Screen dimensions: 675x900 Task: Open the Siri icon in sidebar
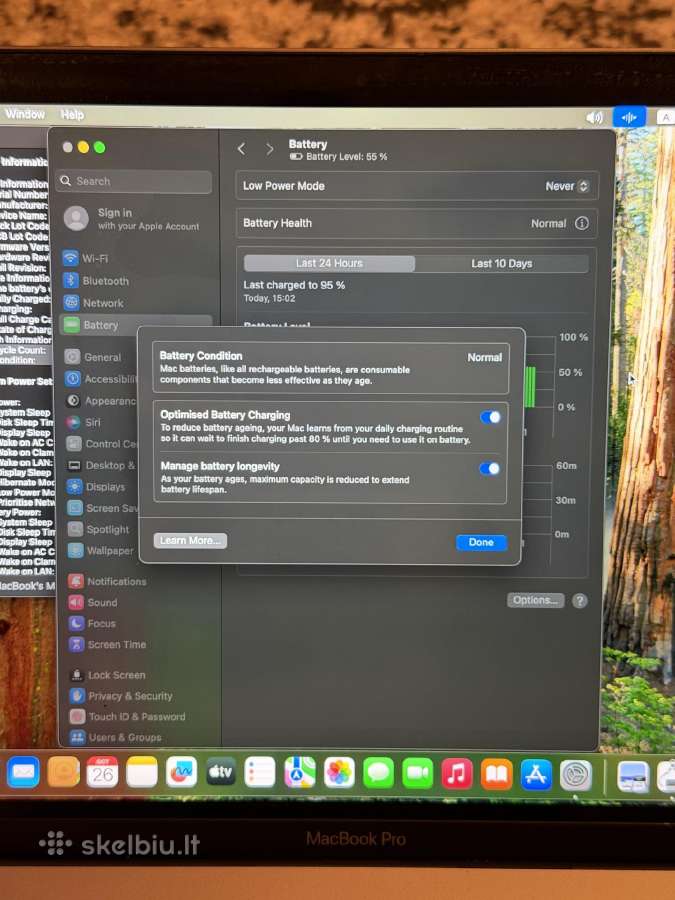click(x=73, y=422)
